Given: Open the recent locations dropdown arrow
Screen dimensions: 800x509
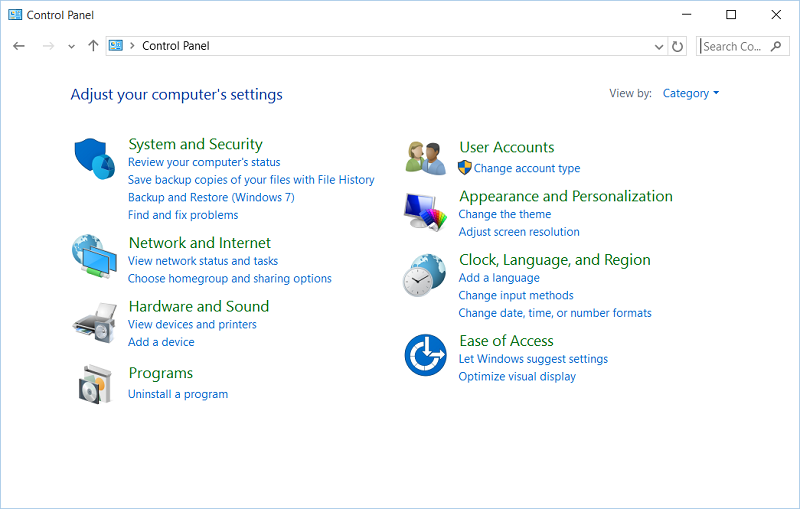Looking at the screenshot, I should pyautogui.click(x=71, y=46).
